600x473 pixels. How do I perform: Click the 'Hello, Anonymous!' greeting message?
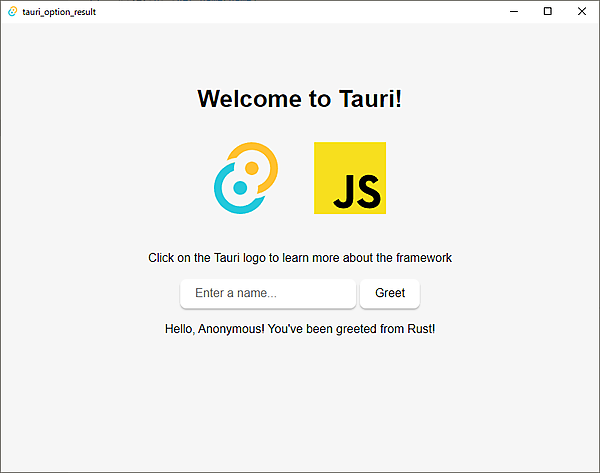pyautogui.click(x=300, y=329)
